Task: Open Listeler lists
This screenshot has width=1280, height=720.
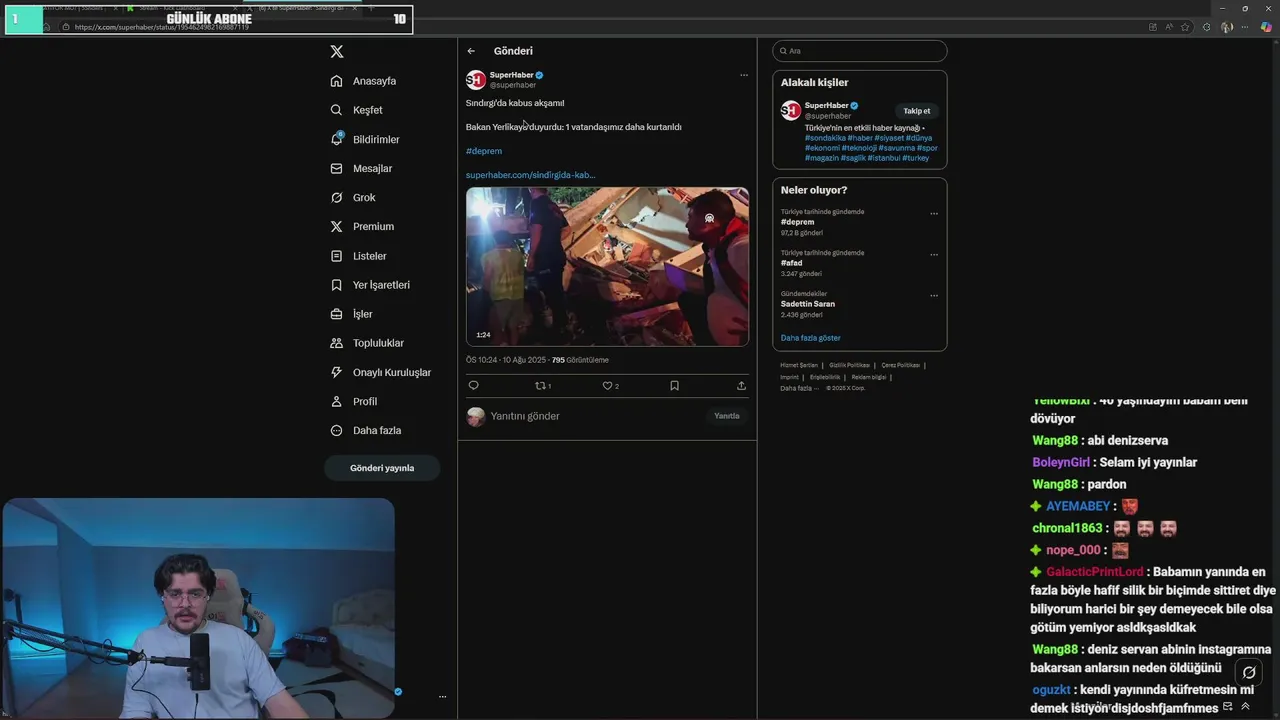Action: tap(358, 256)
